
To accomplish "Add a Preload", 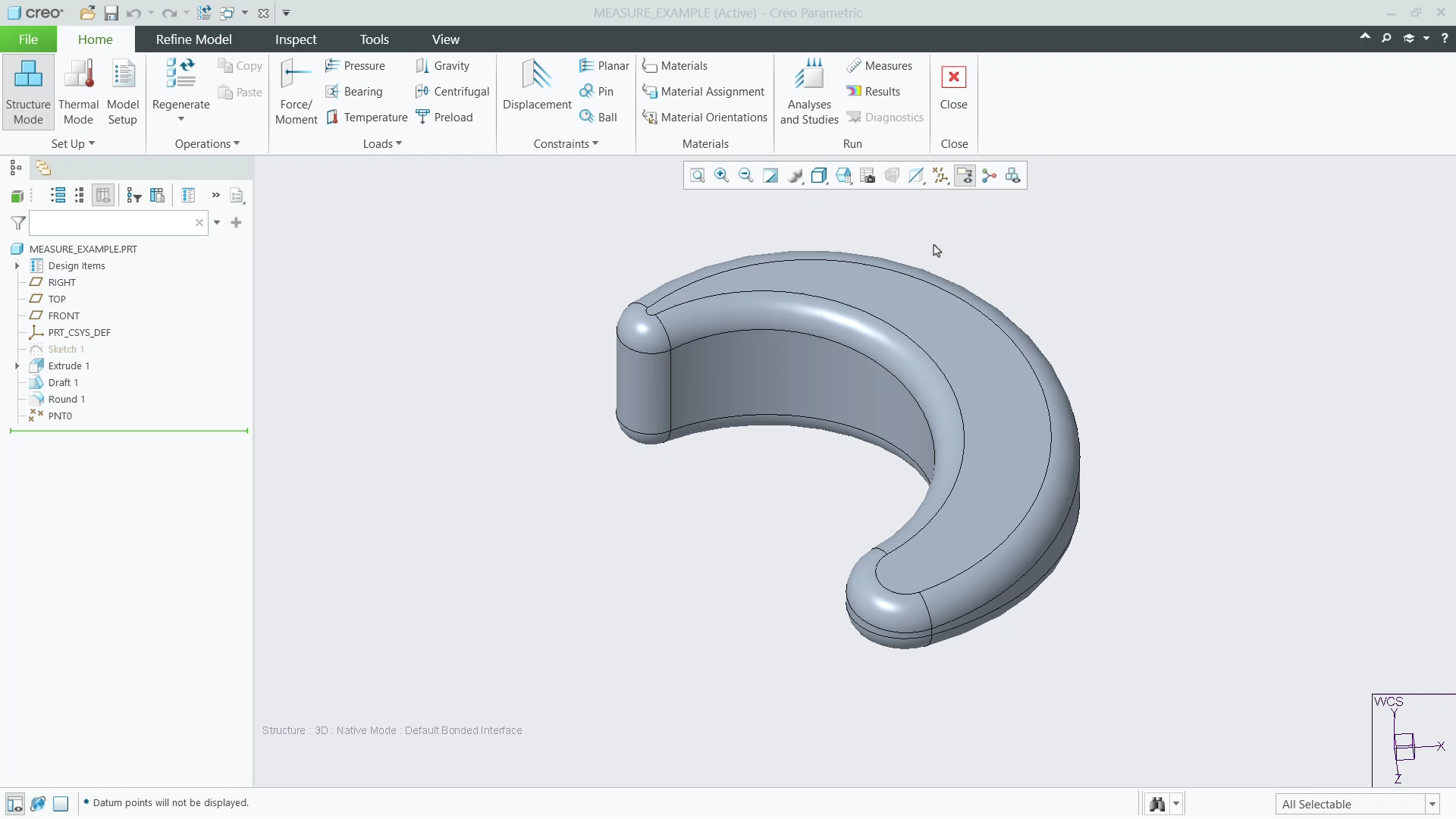I will 444,118.
